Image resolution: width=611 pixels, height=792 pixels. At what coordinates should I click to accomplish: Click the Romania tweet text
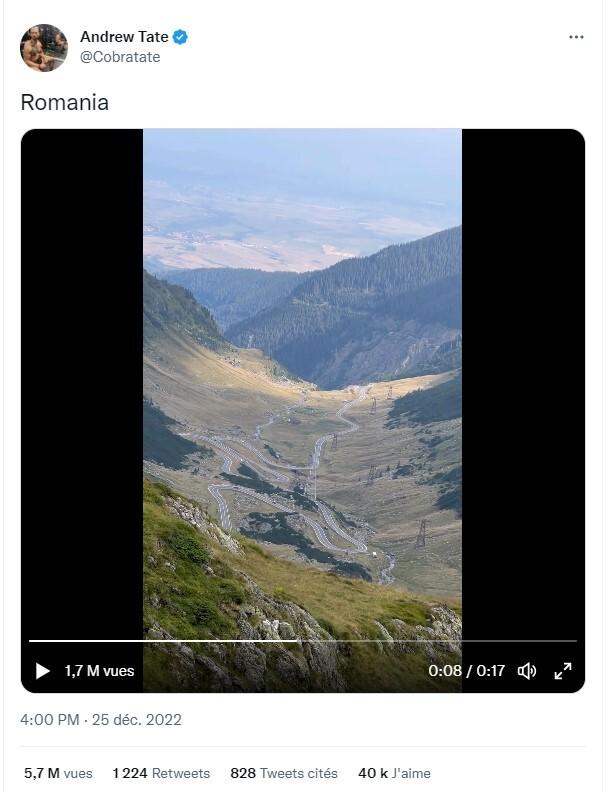click(65, 103)
